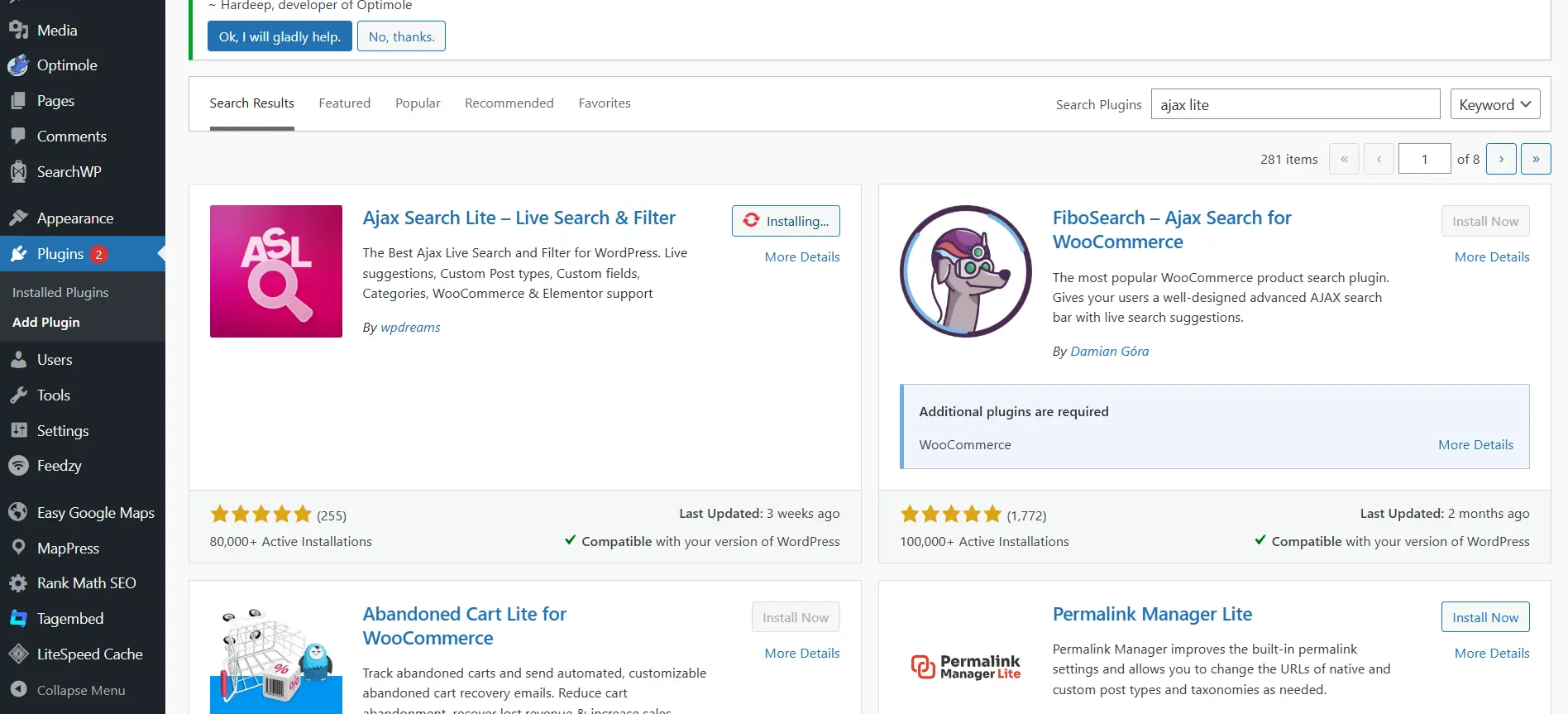Go to next page of results
This screenshot has width=1568, height=714.
click(x=1501, y=159)
